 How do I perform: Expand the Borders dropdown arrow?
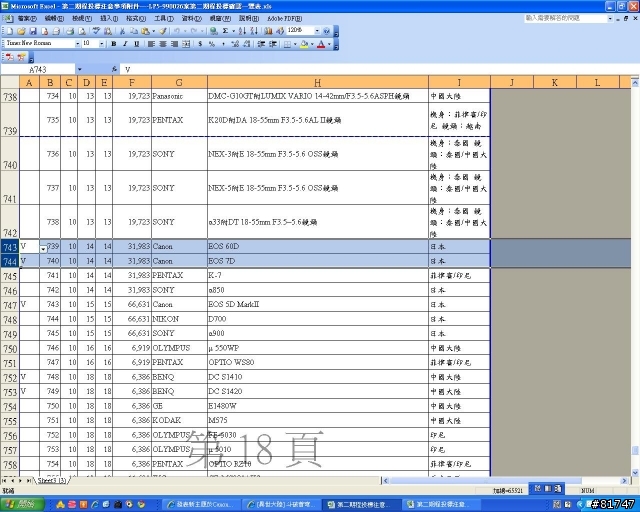(295, 44)
